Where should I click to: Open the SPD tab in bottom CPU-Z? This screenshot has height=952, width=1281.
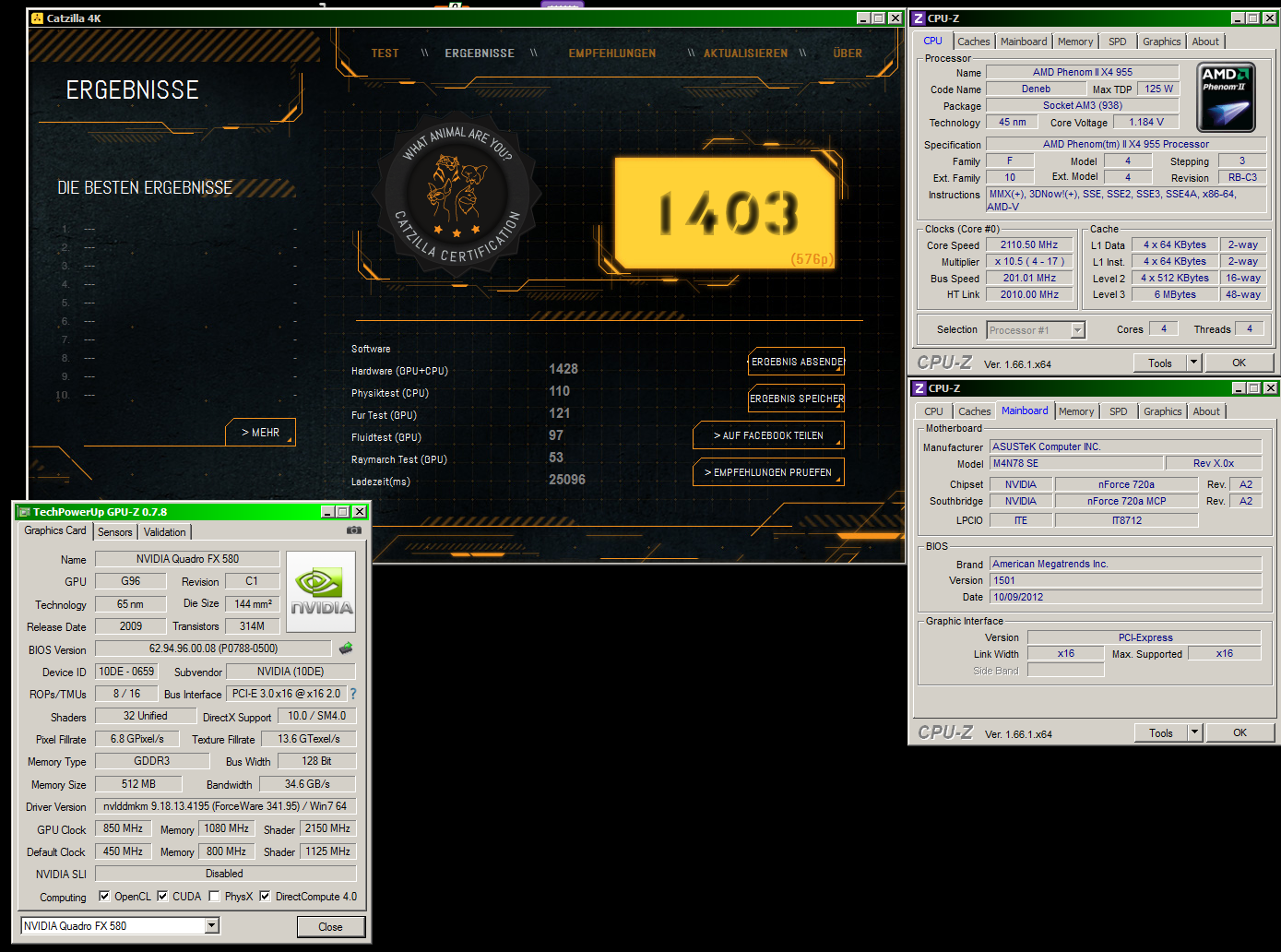[1119, 411]
